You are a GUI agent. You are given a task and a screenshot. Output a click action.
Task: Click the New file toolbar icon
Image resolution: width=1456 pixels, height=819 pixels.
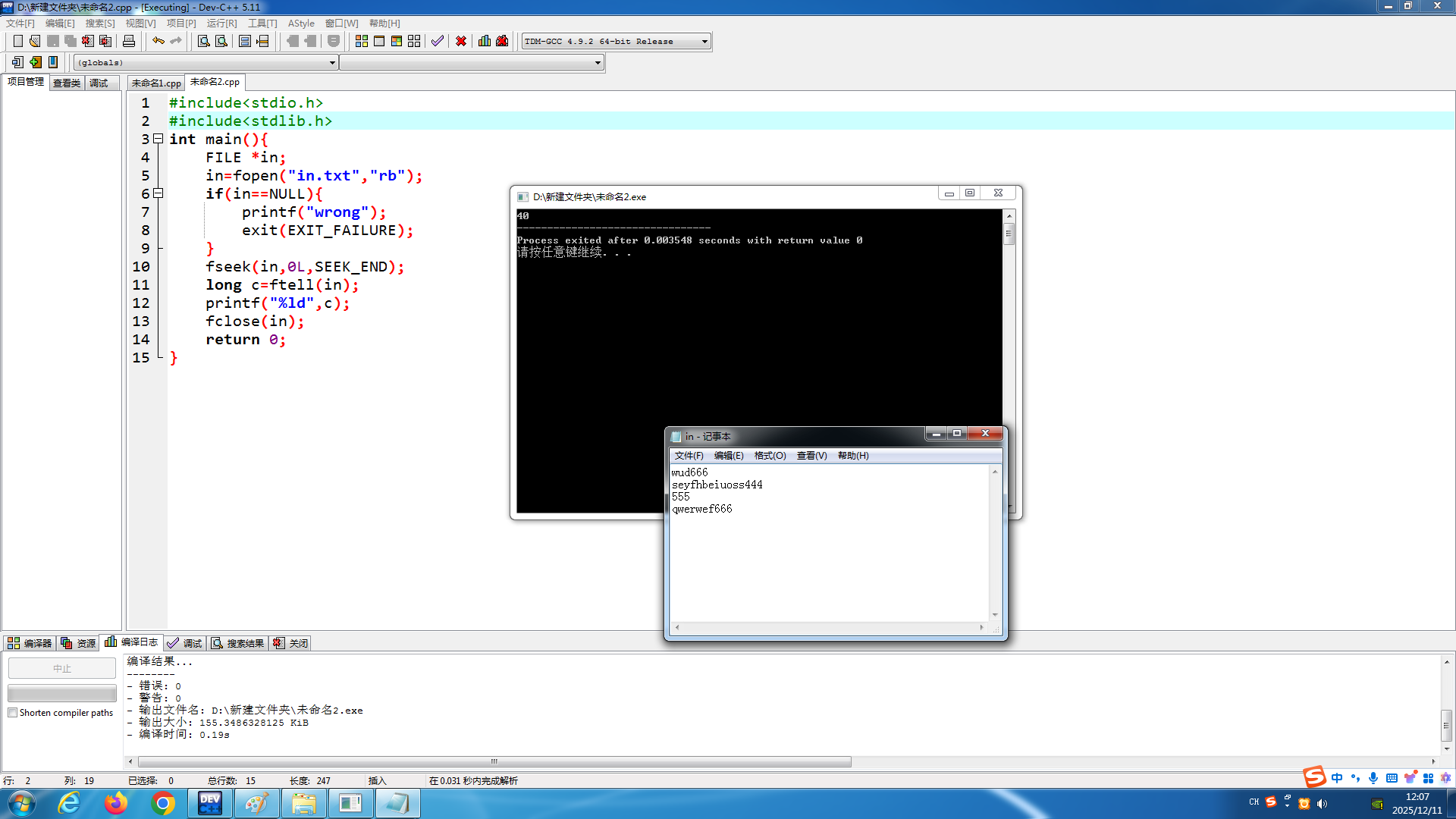[x=17, y=41]
